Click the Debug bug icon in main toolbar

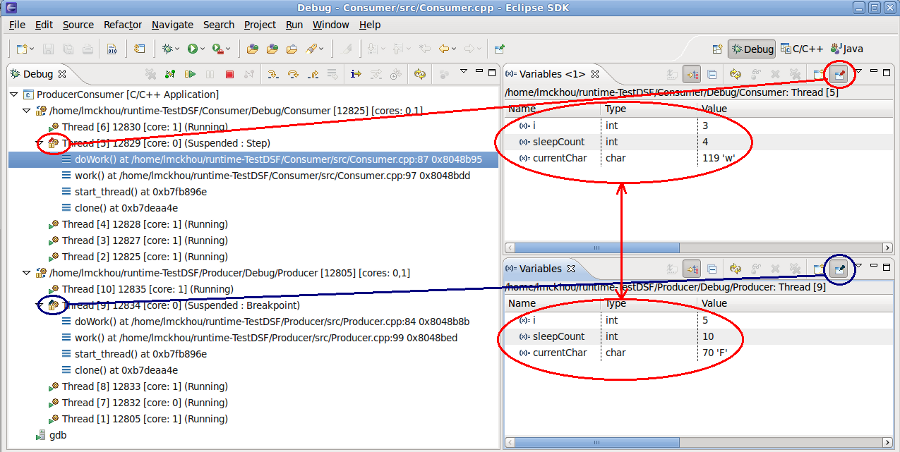[167, 49]
